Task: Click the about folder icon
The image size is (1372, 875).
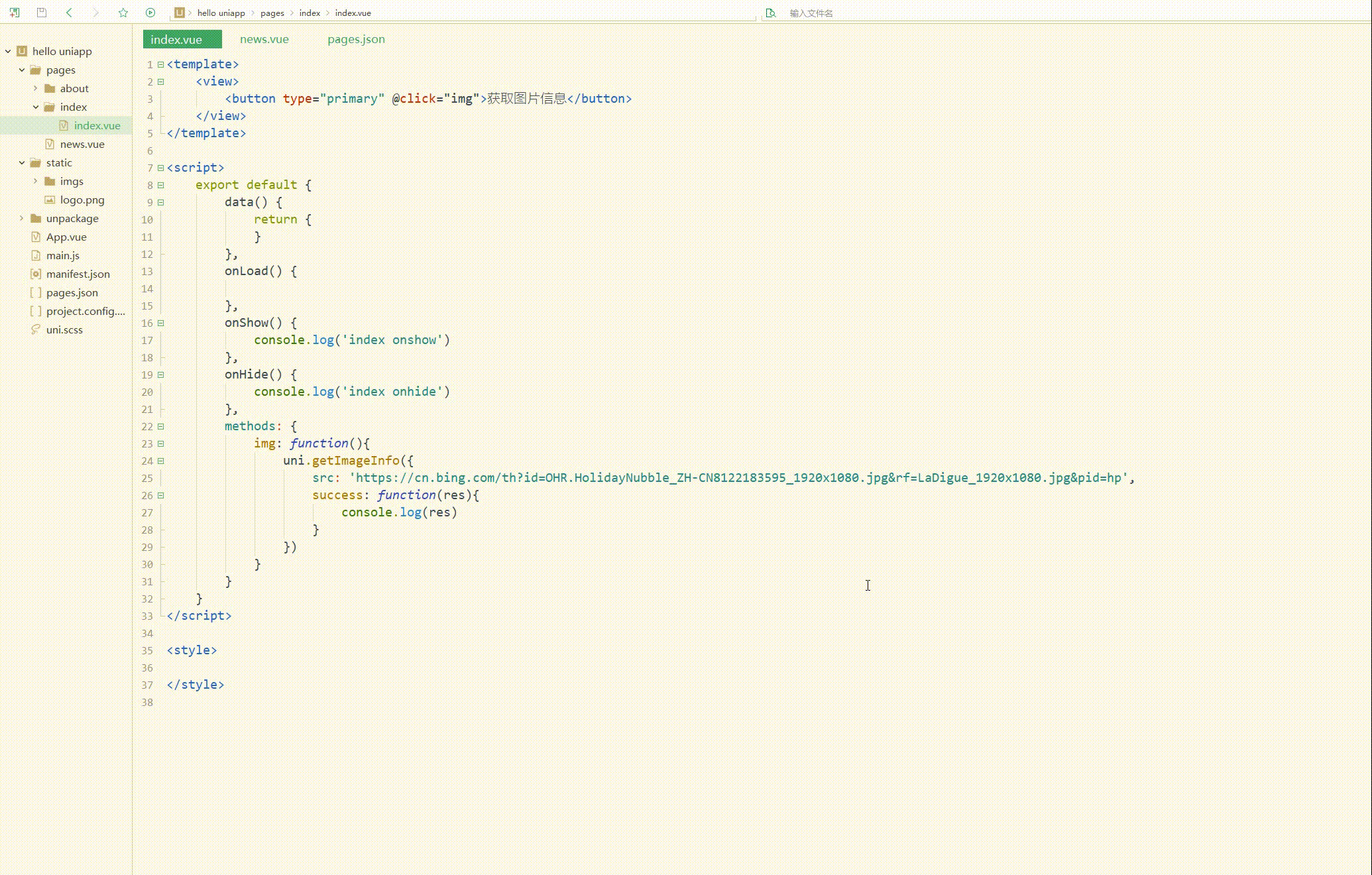Action: 50,88
